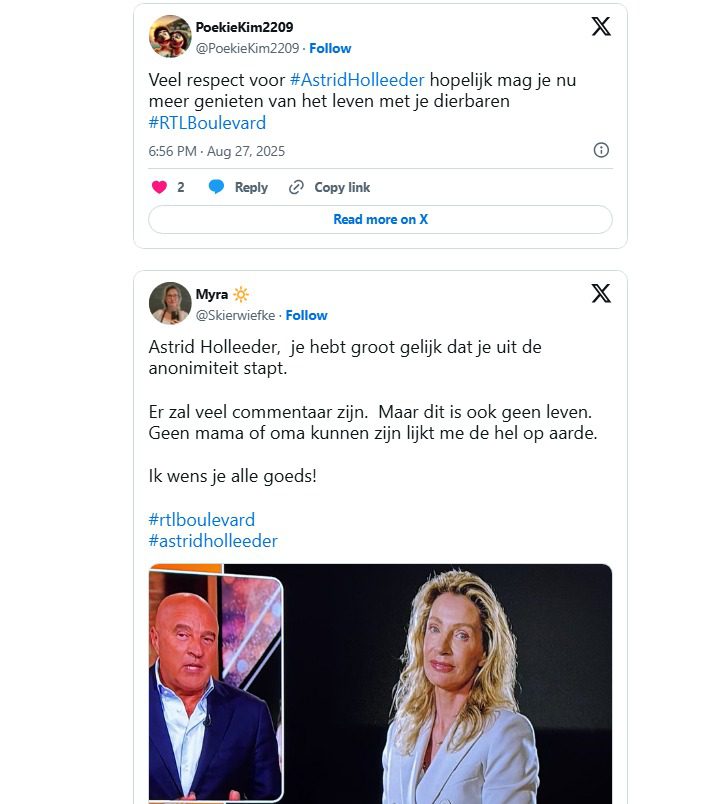
Task: Click the Reply text label
Action: pos(251,187)
